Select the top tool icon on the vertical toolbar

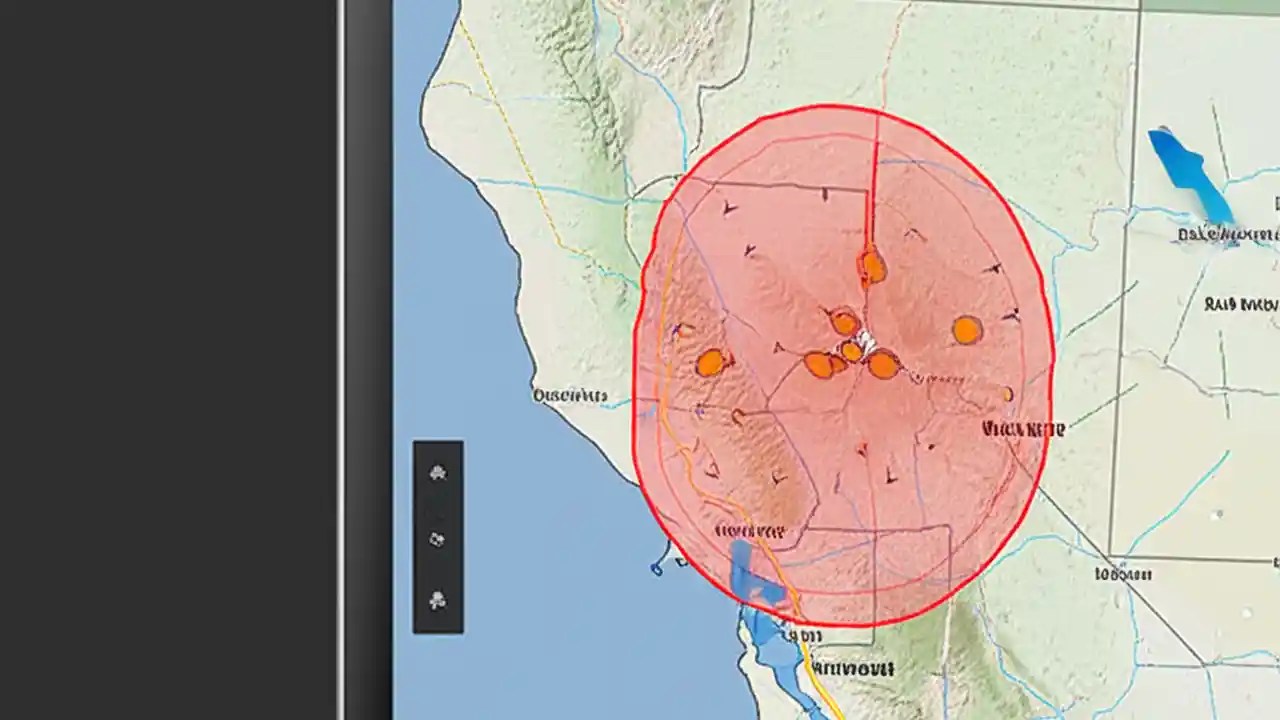[x=438, y=472]
